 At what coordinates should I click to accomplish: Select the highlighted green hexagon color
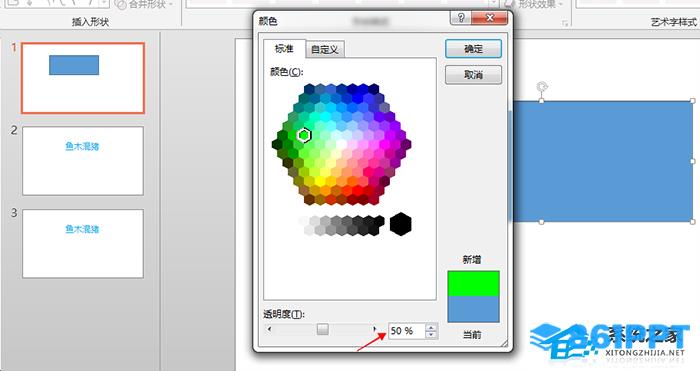coord(304,135)
